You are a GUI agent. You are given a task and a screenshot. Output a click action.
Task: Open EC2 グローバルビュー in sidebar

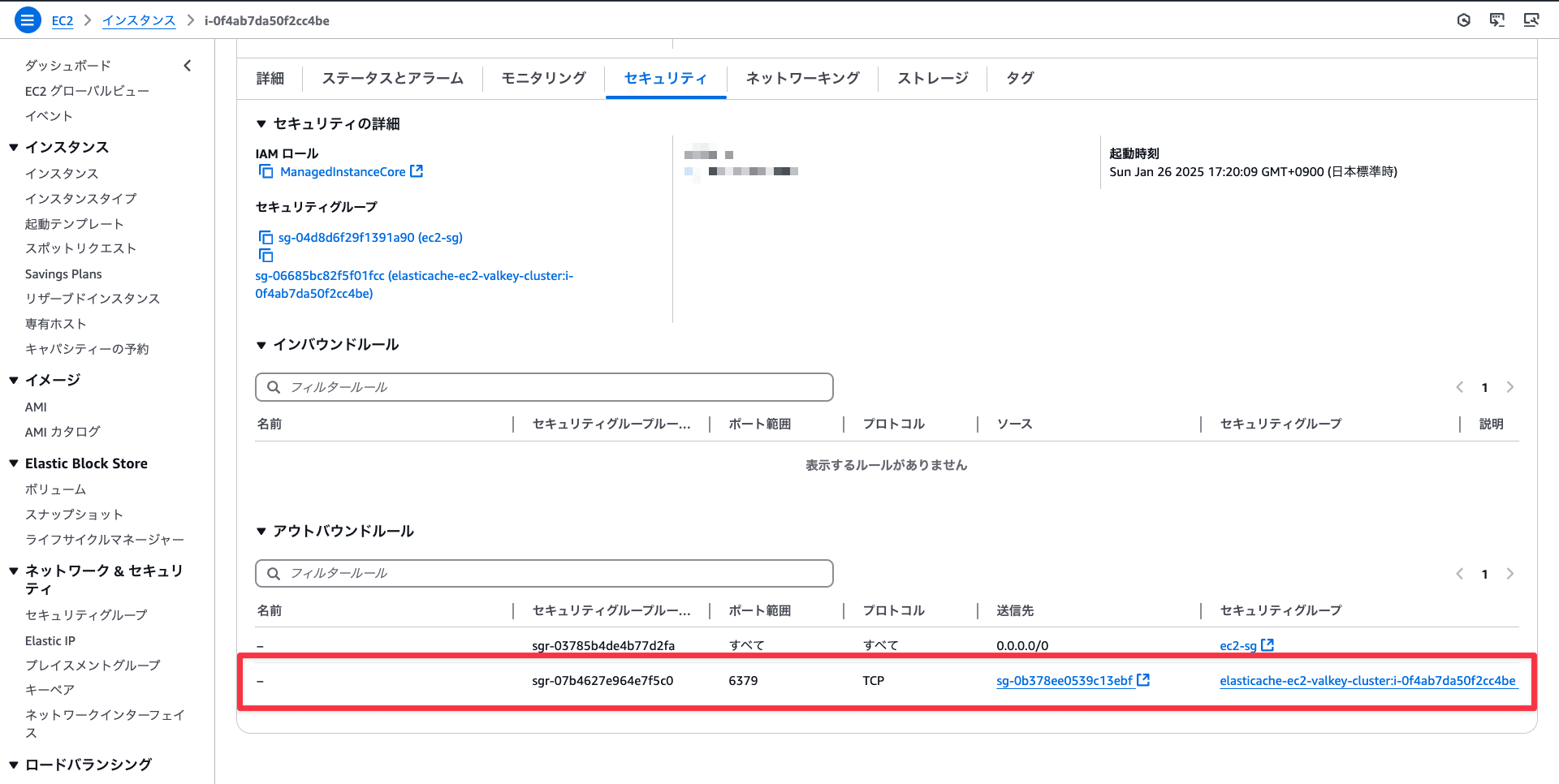[87, 91]
